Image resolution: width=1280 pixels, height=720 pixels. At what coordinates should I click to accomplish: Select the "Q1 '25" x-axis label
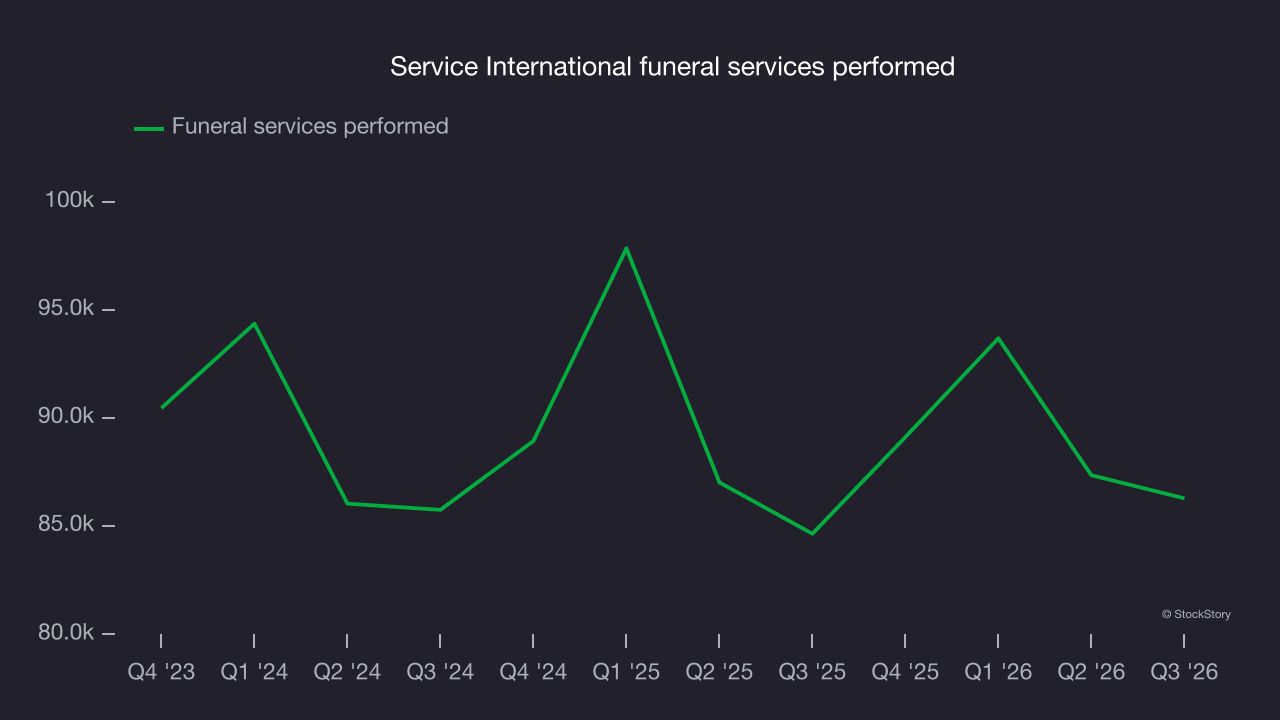pyautogui.click(x=626, y=672)
